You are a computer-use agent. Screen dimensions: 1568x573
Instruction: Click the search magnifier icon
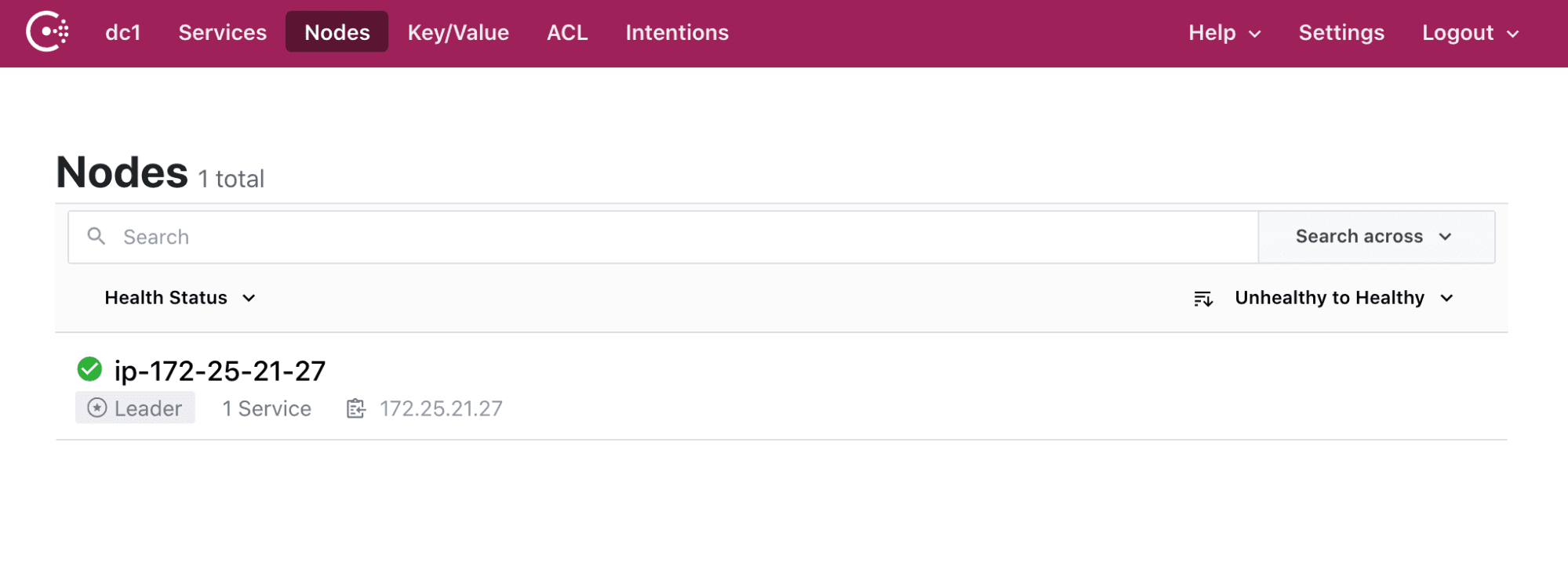coord(96,236)
